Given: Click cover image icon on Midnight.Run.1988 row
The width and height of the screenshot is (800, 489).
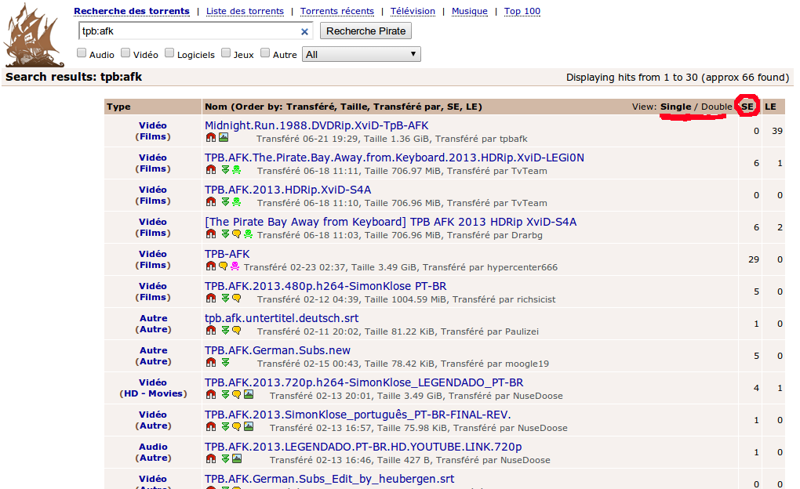Looking at the screenshot, I should [x=223, y=138].
